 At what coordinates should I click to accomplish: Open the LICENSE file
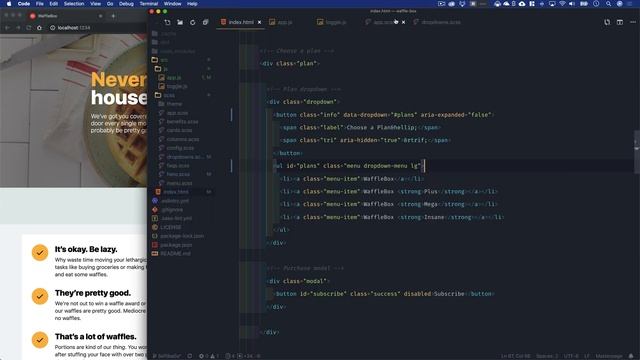click(167, 227)
